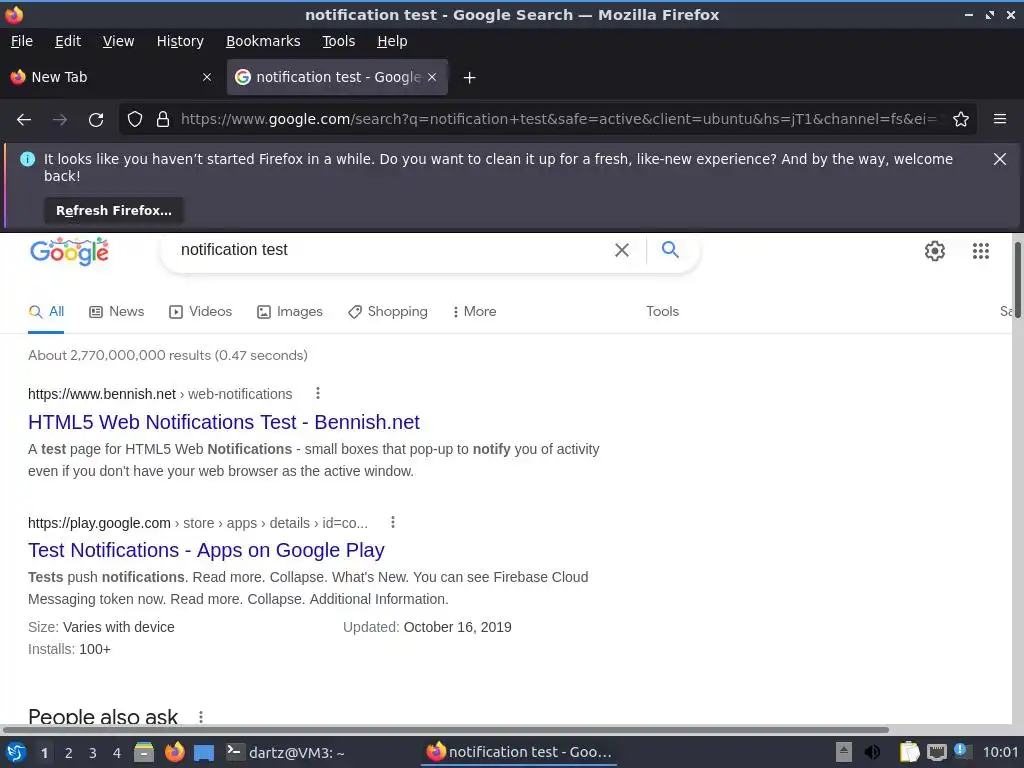Click the vertical page scrollbar

click(x=1017, y=281)
